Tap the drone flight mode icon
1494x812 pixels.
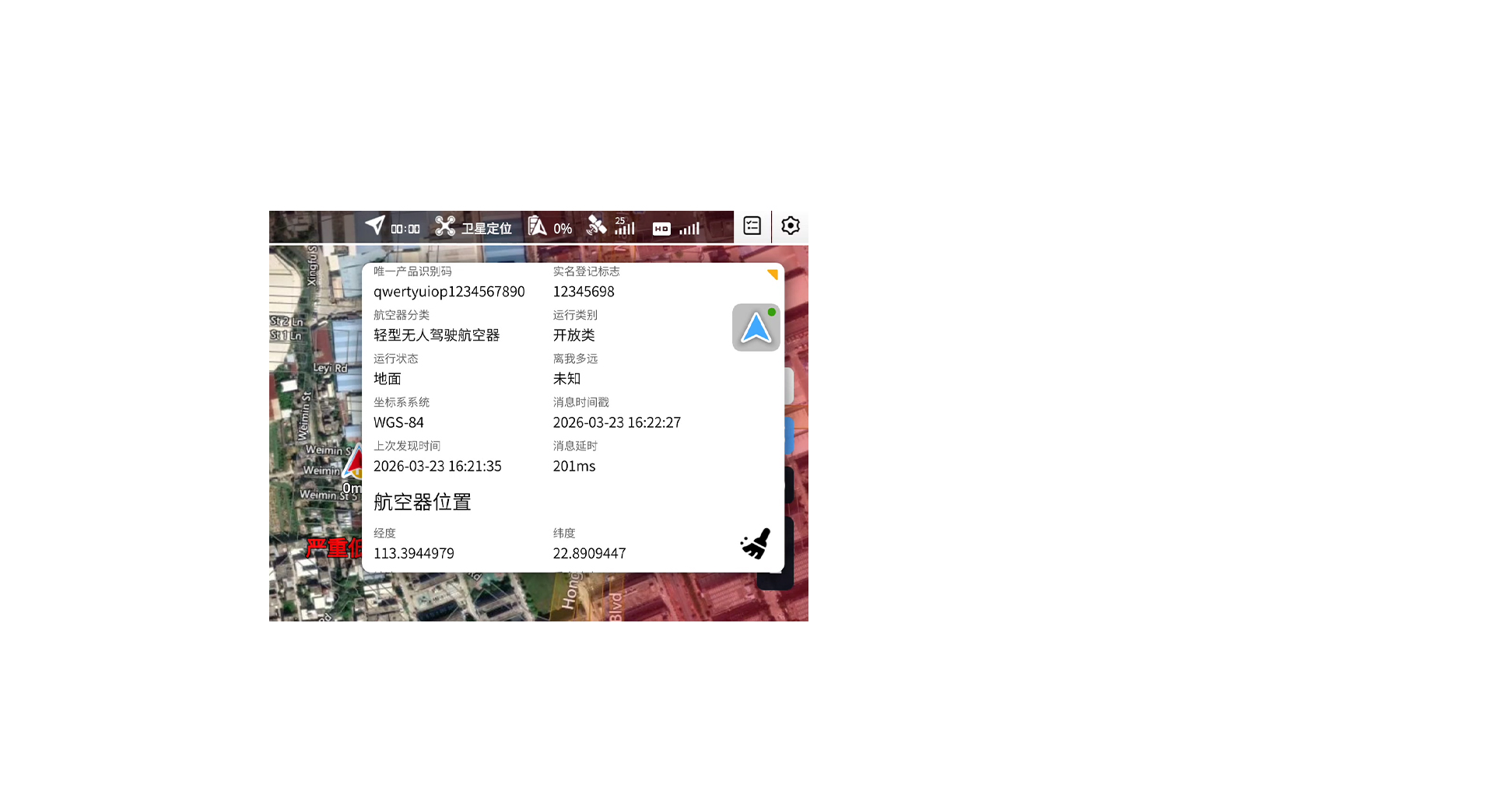click(x=445, y=226)
